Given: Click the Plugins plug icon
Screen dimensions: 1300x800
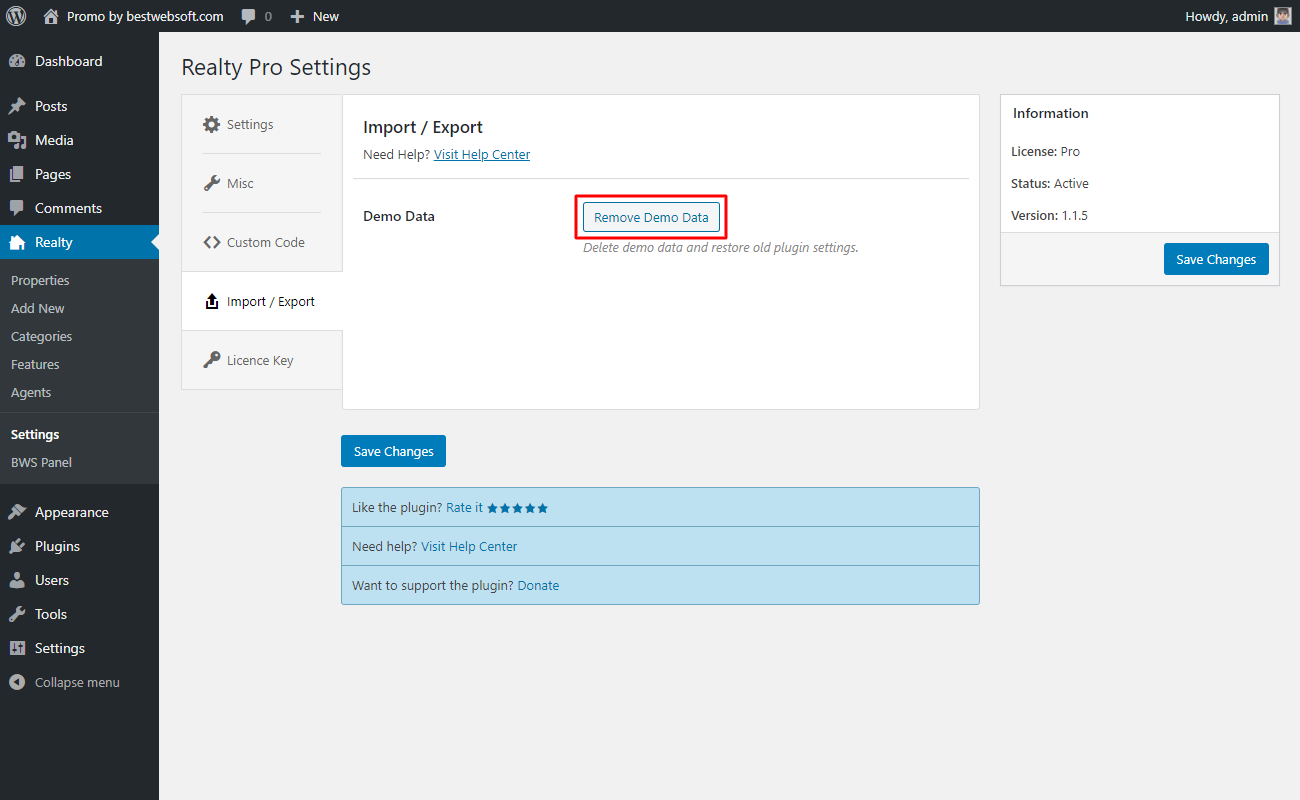Looking at the screenshot, I should tap(17, 546).
